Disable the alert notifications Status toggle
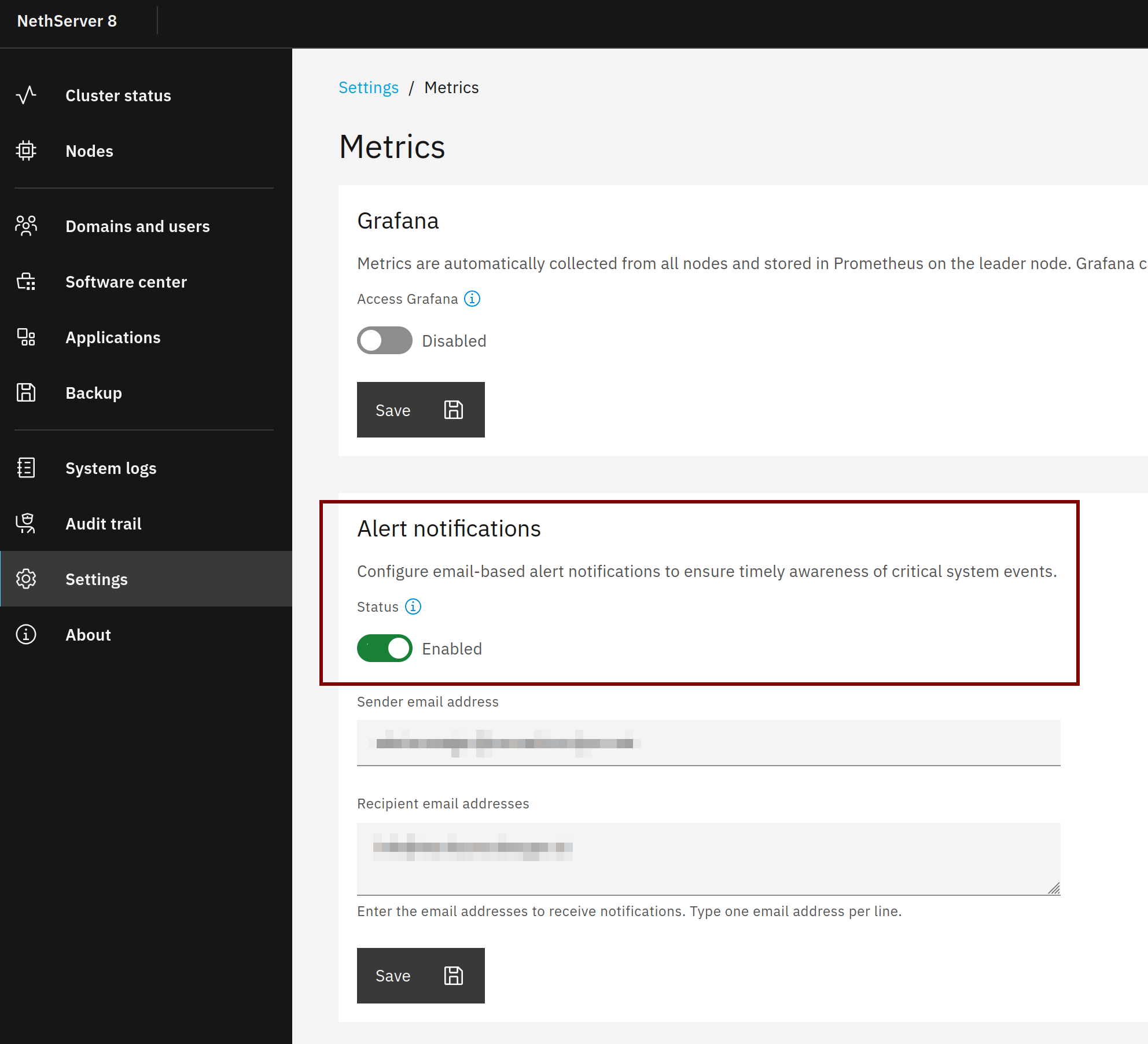The height and width of the screenshot is (1044, 1148). pos(384,649)
